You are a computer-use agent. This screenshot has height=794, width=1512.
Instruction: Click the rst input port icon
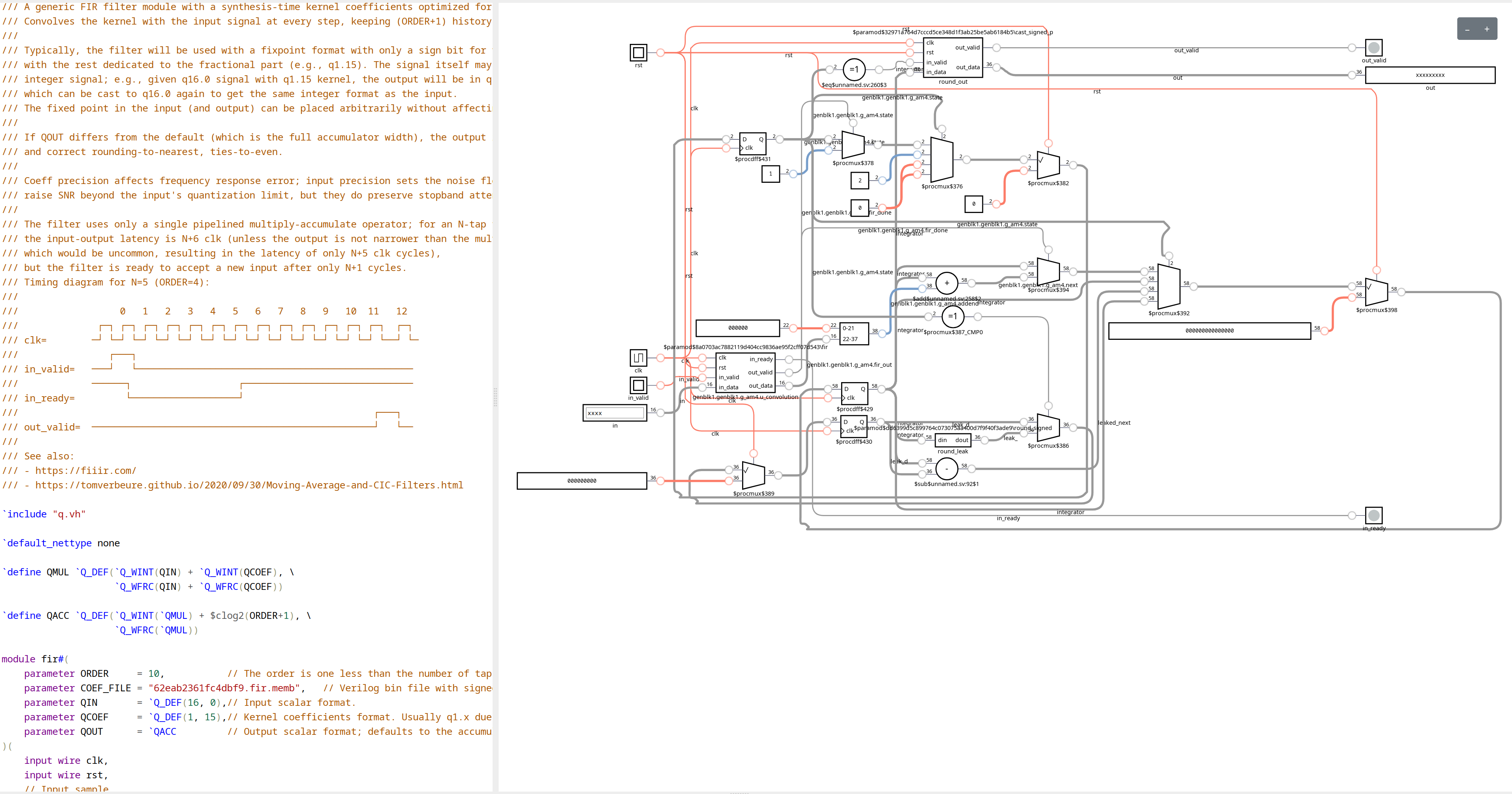[638, 52]
